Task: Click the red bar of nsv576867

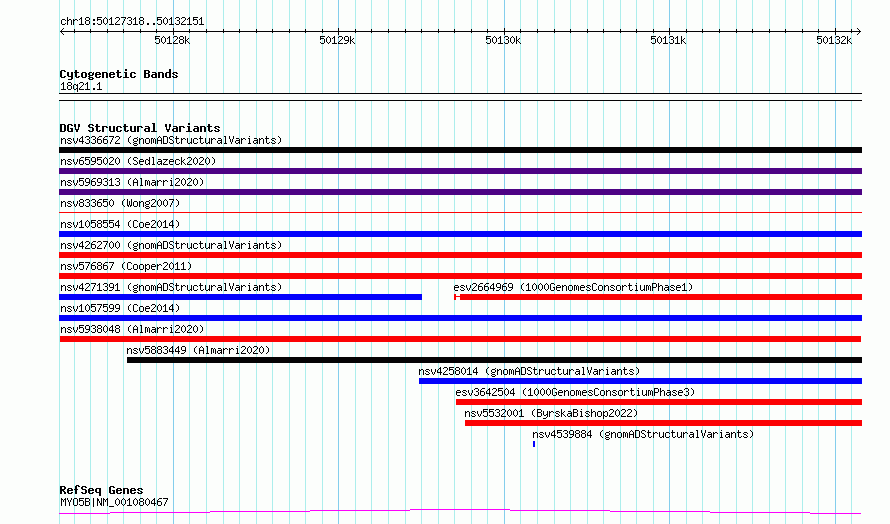Action: (460, 276)
